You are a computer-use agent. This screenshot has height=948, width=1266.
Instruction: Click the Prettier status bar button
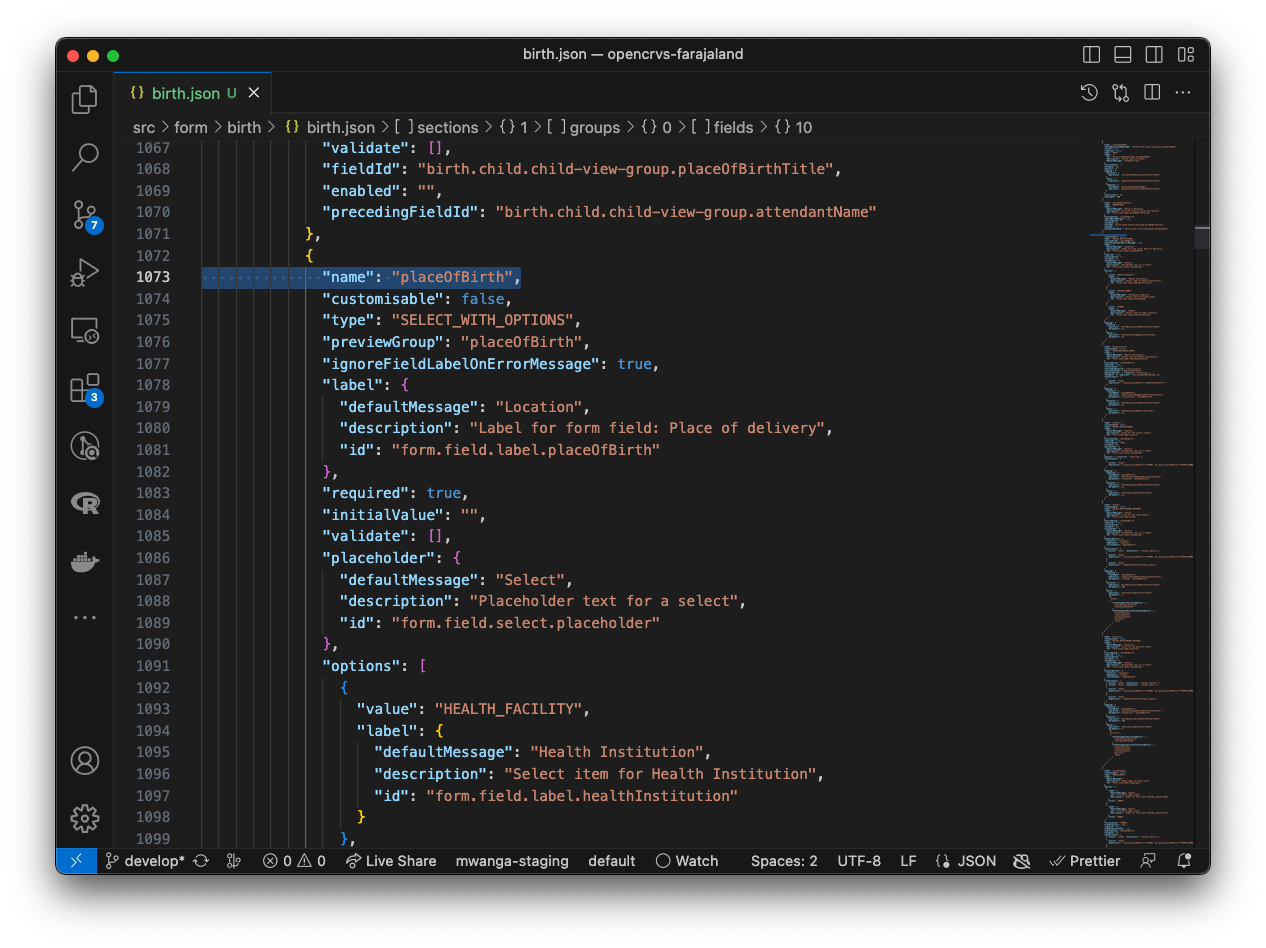click(x=1085, y=861)
